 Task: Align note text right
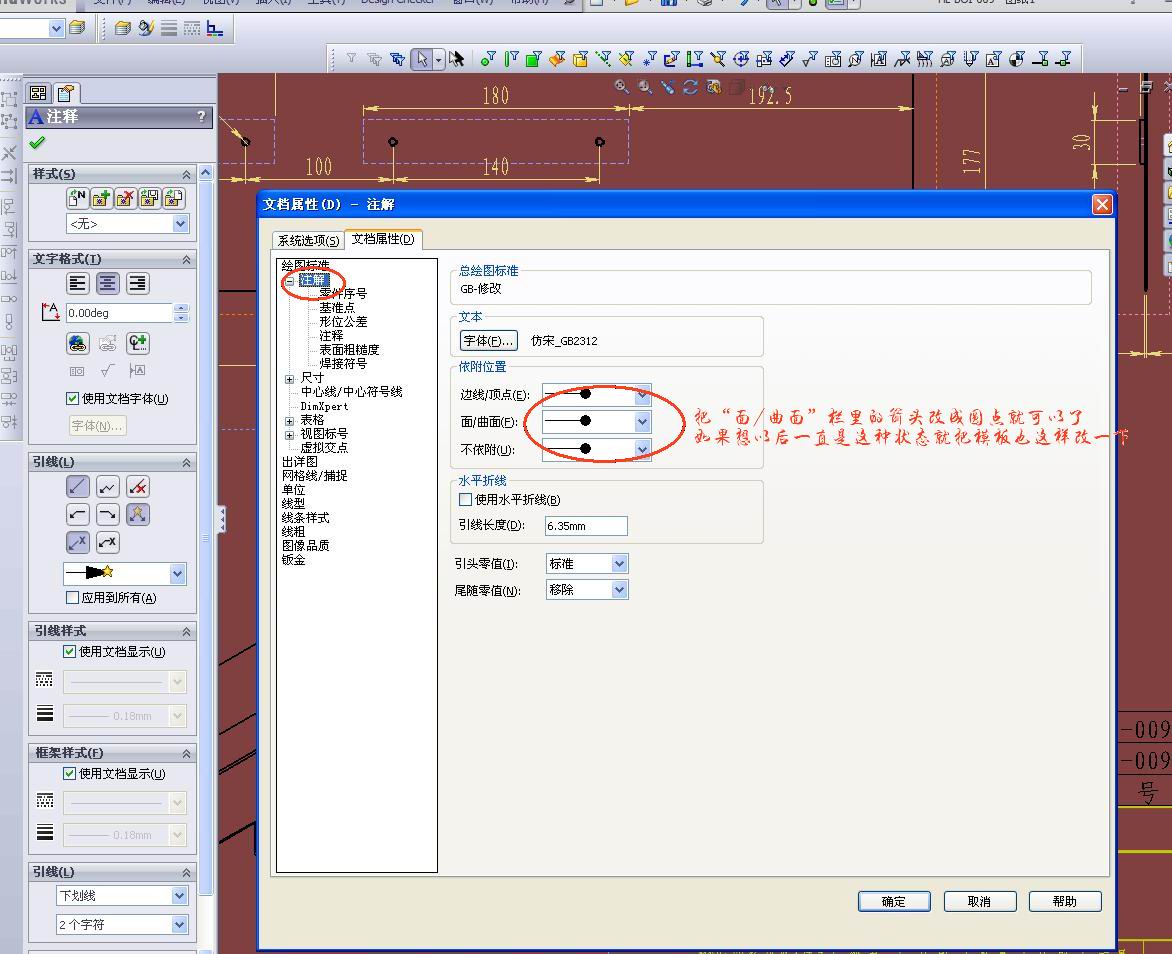138,283
